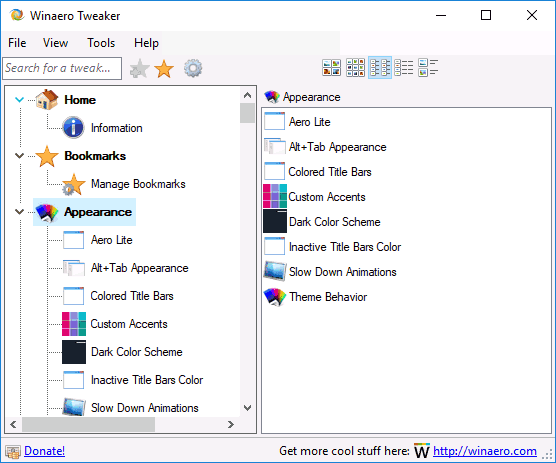
Task: Select Alt+Tab Appearance label in the tree
Action: click(139, 268)
